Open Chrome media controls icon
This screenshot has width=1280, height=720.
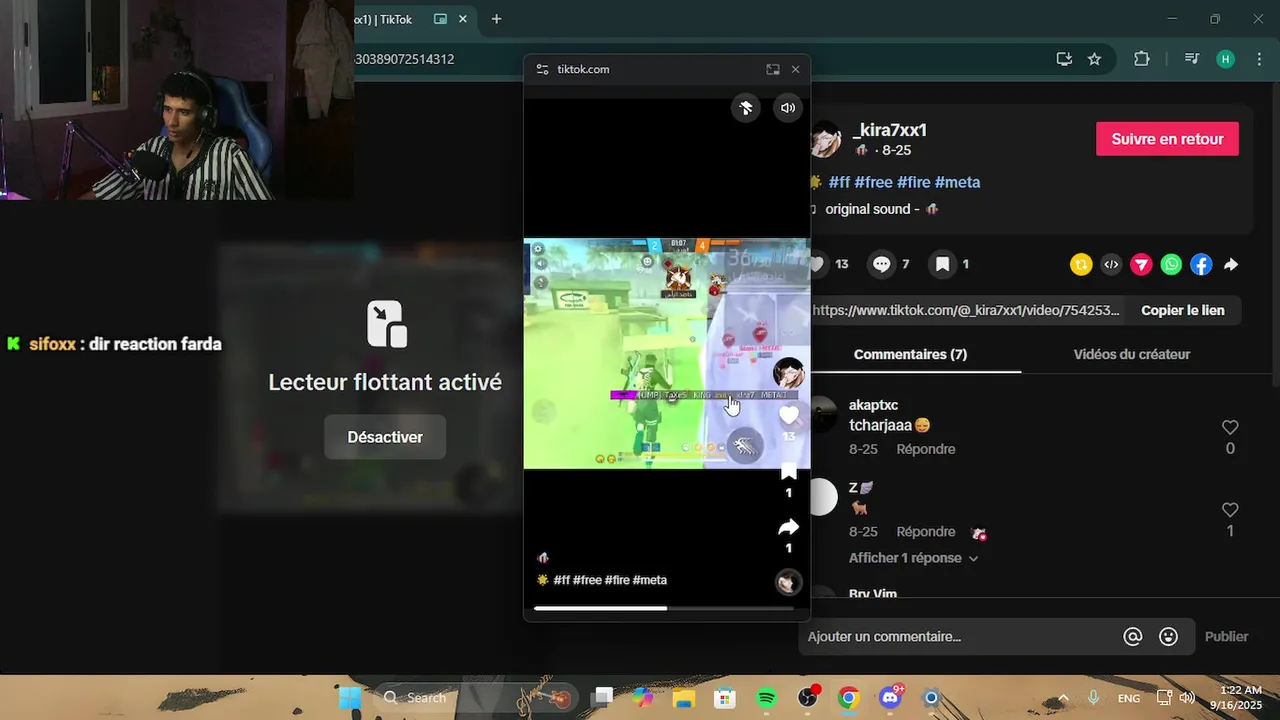[x=1191, y=59]
